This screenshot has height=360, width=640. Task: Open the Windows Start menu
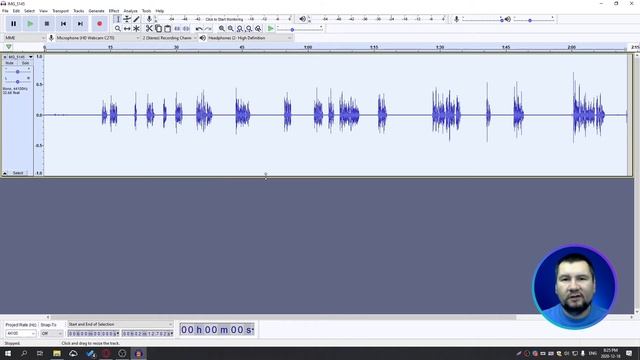click(8, 353)
